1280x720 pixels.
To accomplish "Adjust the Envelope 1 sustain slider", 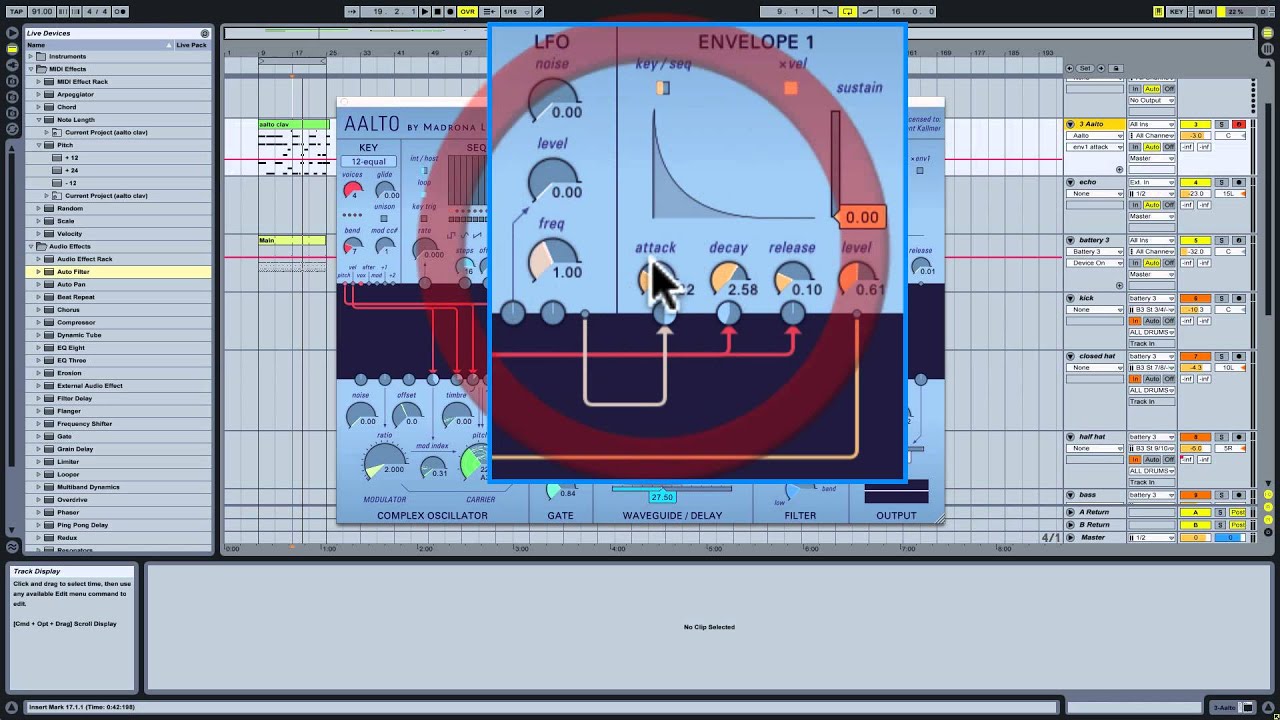I will point(835,165).
